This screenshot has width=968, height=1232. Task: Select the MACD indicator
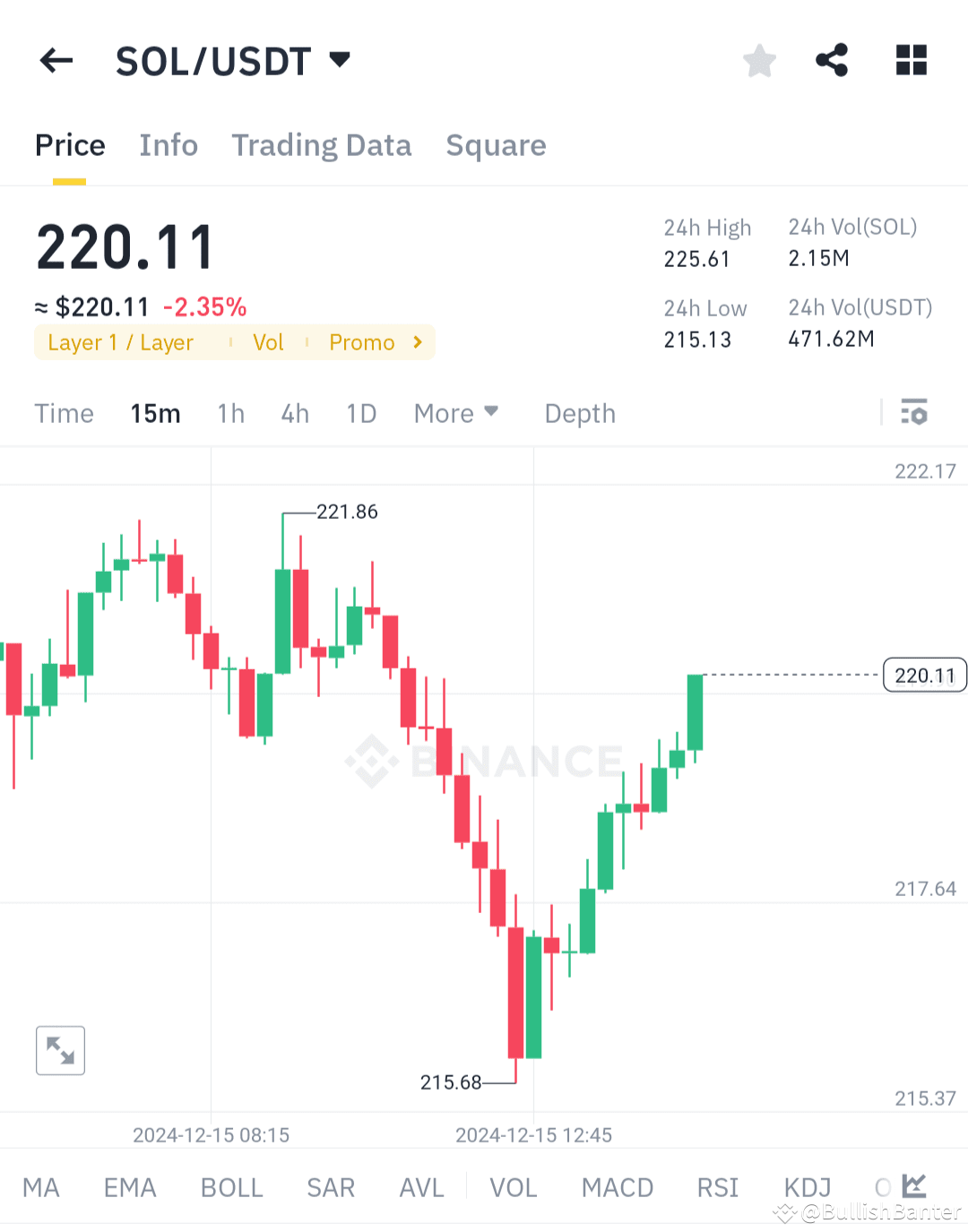(x=617, y=1186)
